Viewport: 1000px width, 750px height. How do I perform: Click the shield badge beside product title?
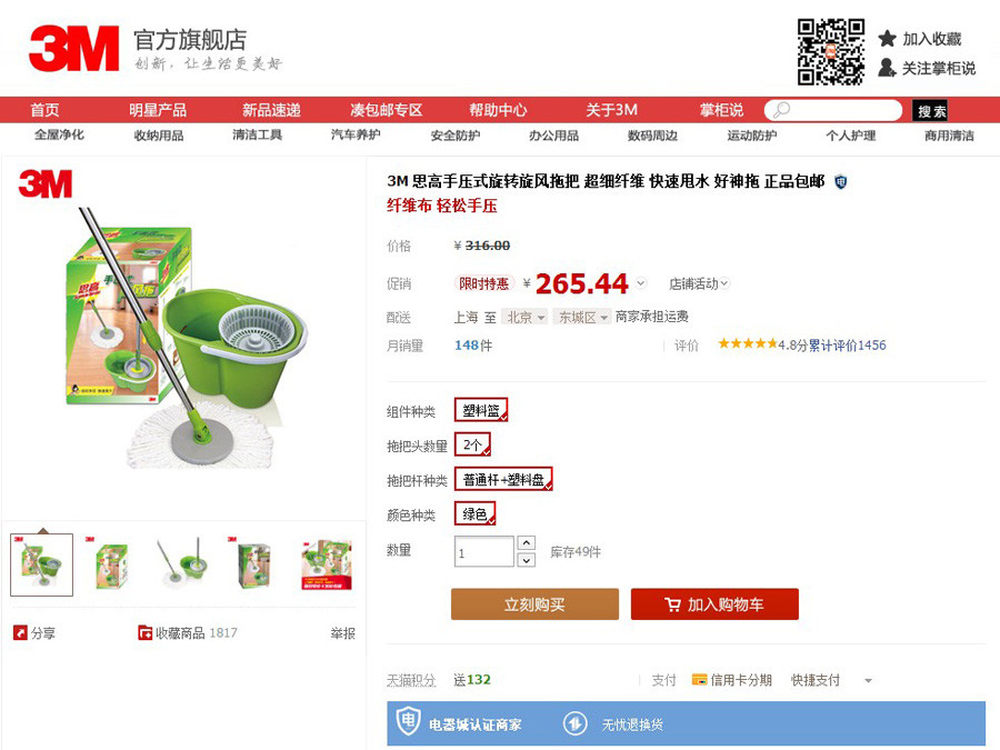point(841,182)
